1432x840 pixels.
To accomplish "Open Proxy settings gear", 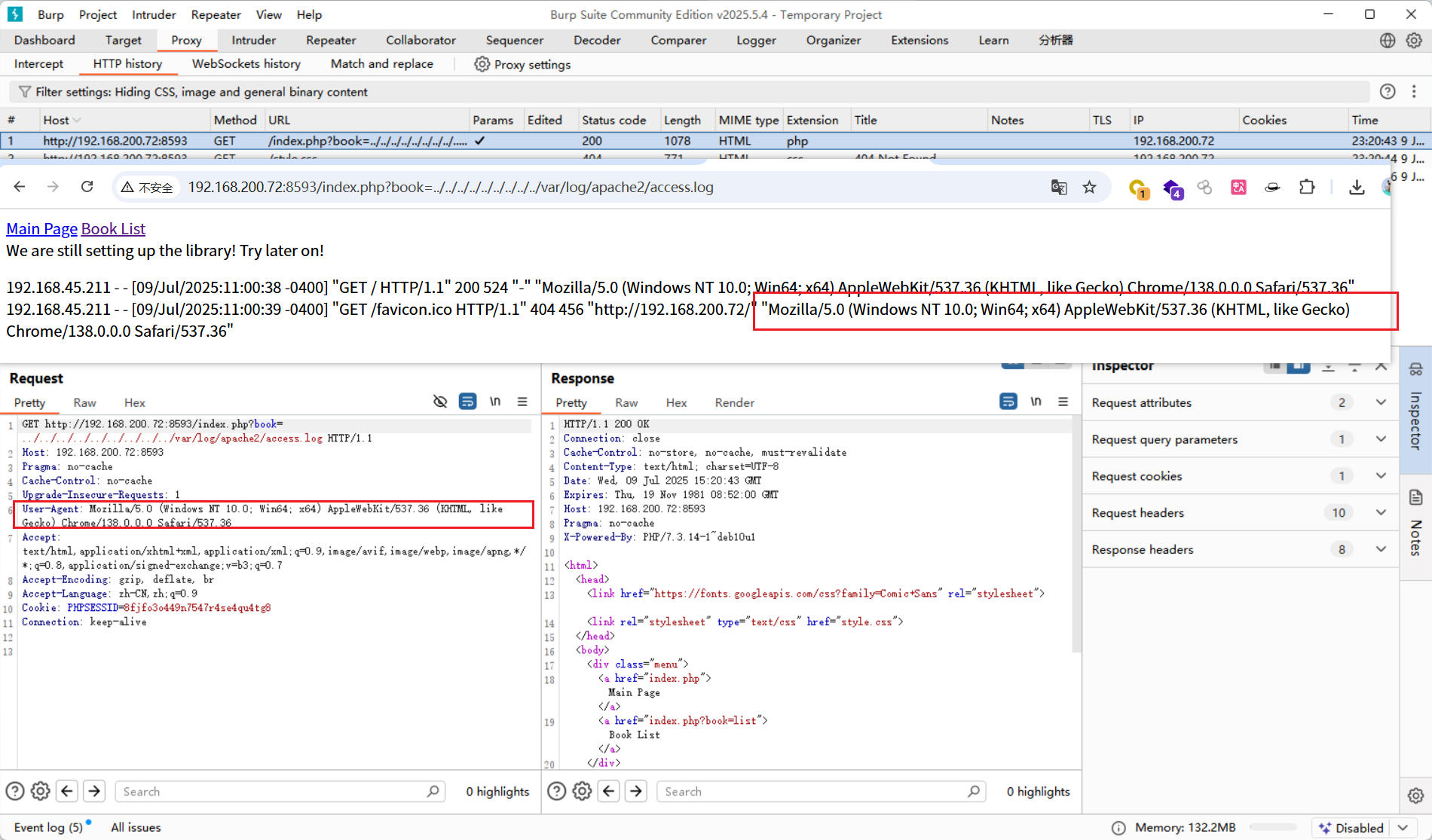I will [x=482, y=64].
